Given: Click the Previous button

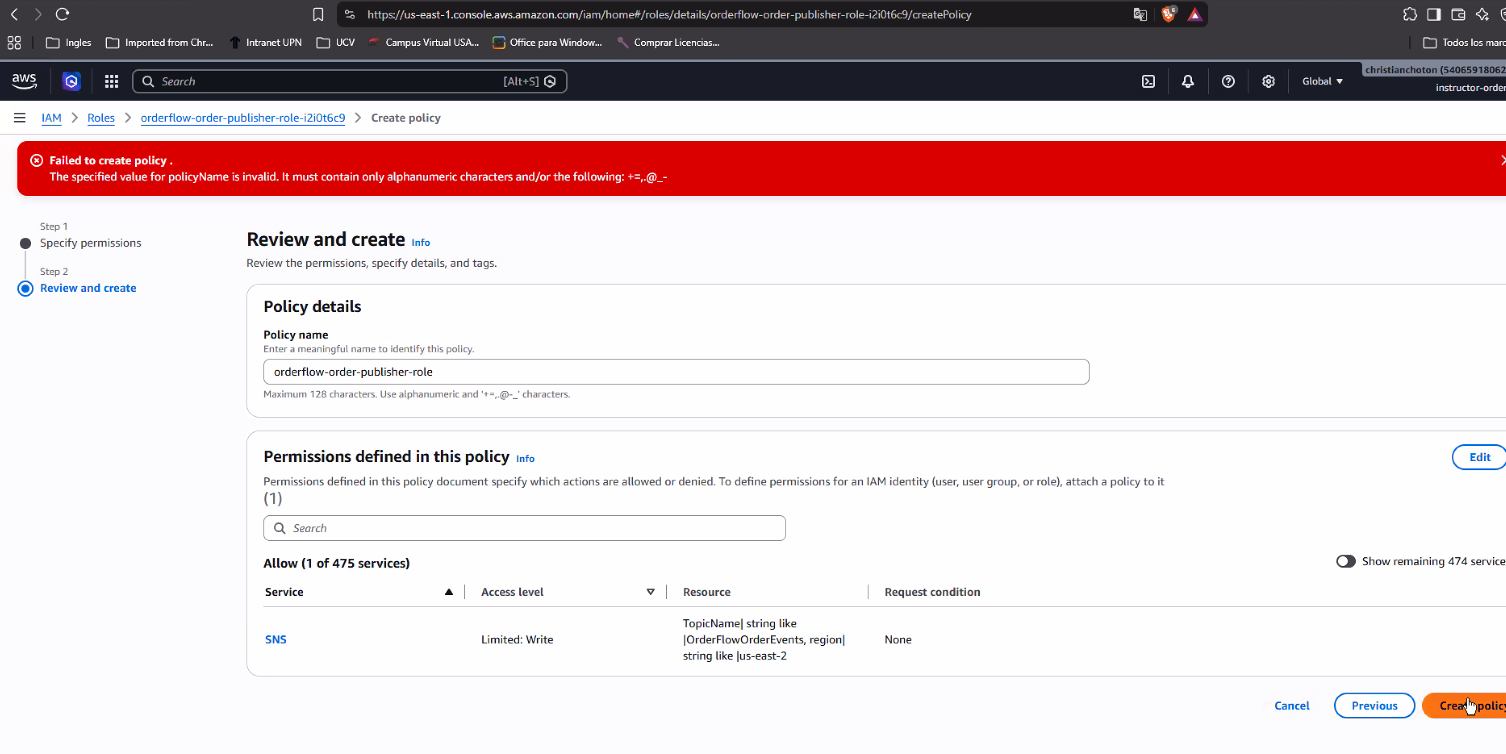Looking at the screenshot, I should click(1374, 706).
